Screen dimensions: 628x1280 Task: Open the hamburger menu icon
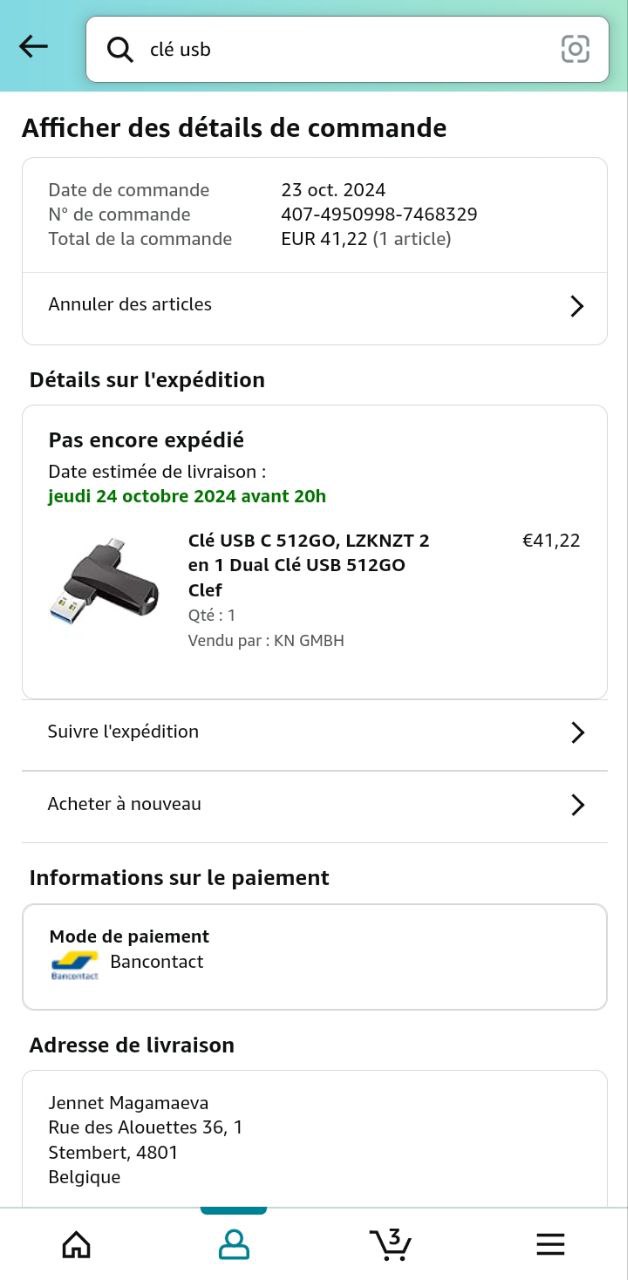(550, 1244)
